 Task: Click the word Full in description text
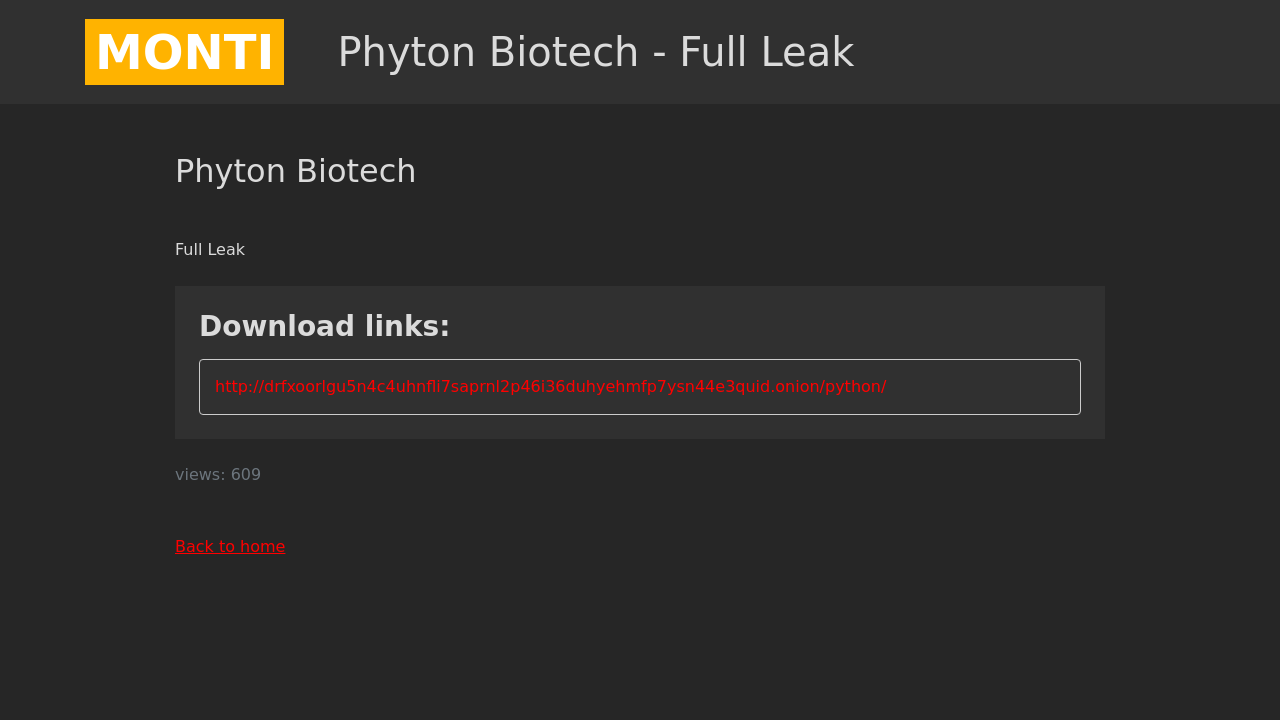188,250
